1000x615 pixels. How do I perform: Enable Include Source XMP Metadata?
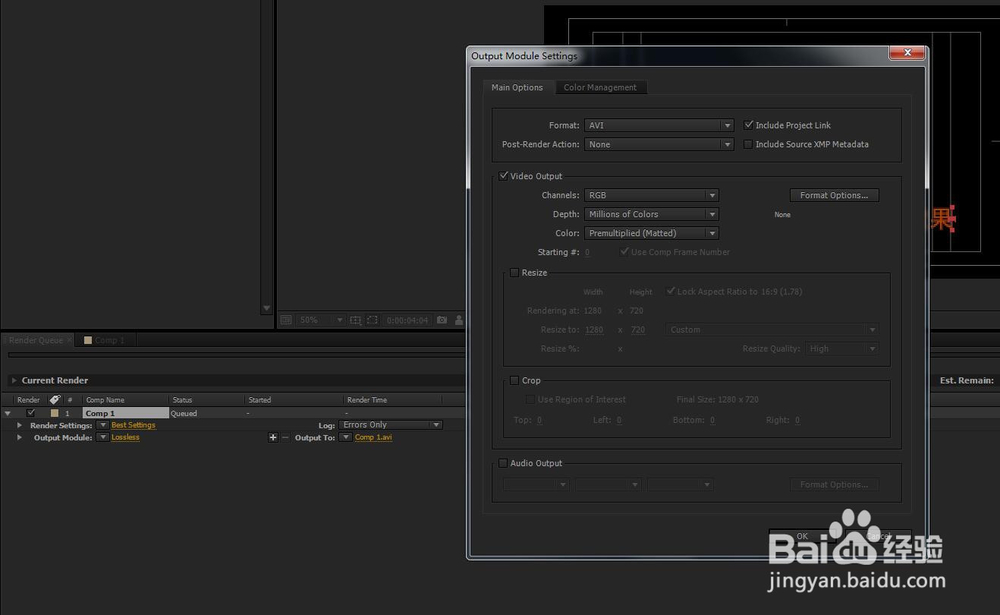pos(748,144)
